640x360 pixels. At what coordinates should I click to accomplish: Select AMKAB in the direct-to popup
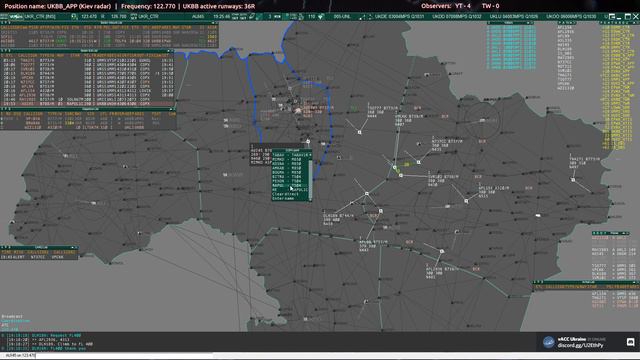coord(290,168)
